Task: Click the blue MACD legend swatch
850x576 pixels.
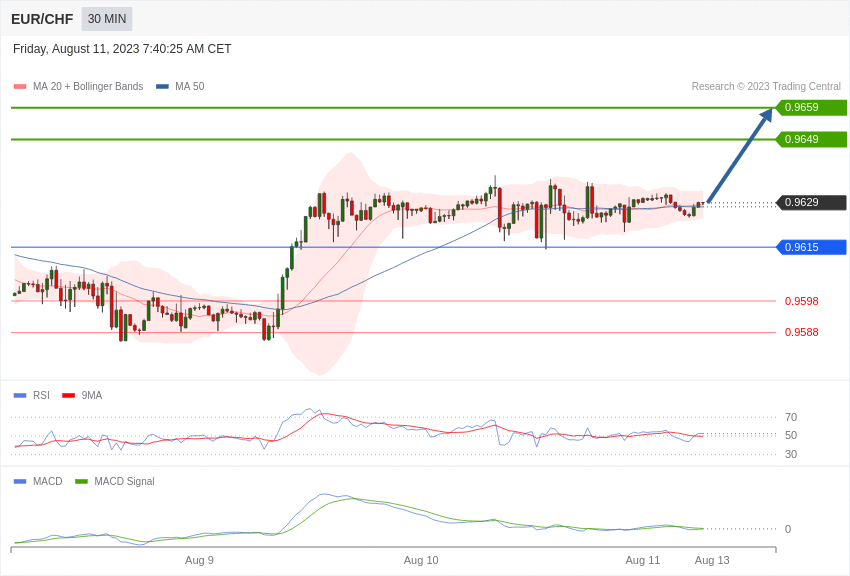Action: (x=20, y=481)
